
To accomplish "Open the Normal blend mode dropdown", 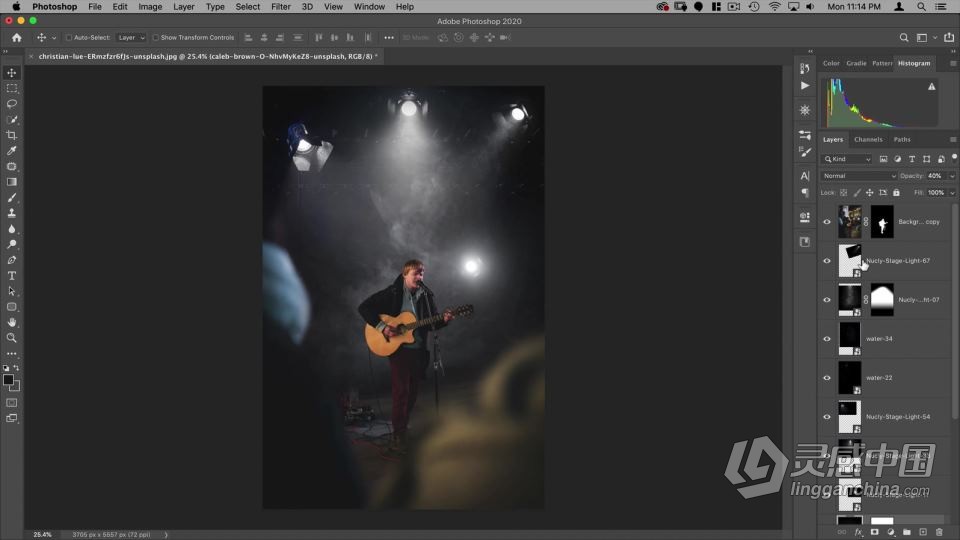I will [x=858, y=176].
